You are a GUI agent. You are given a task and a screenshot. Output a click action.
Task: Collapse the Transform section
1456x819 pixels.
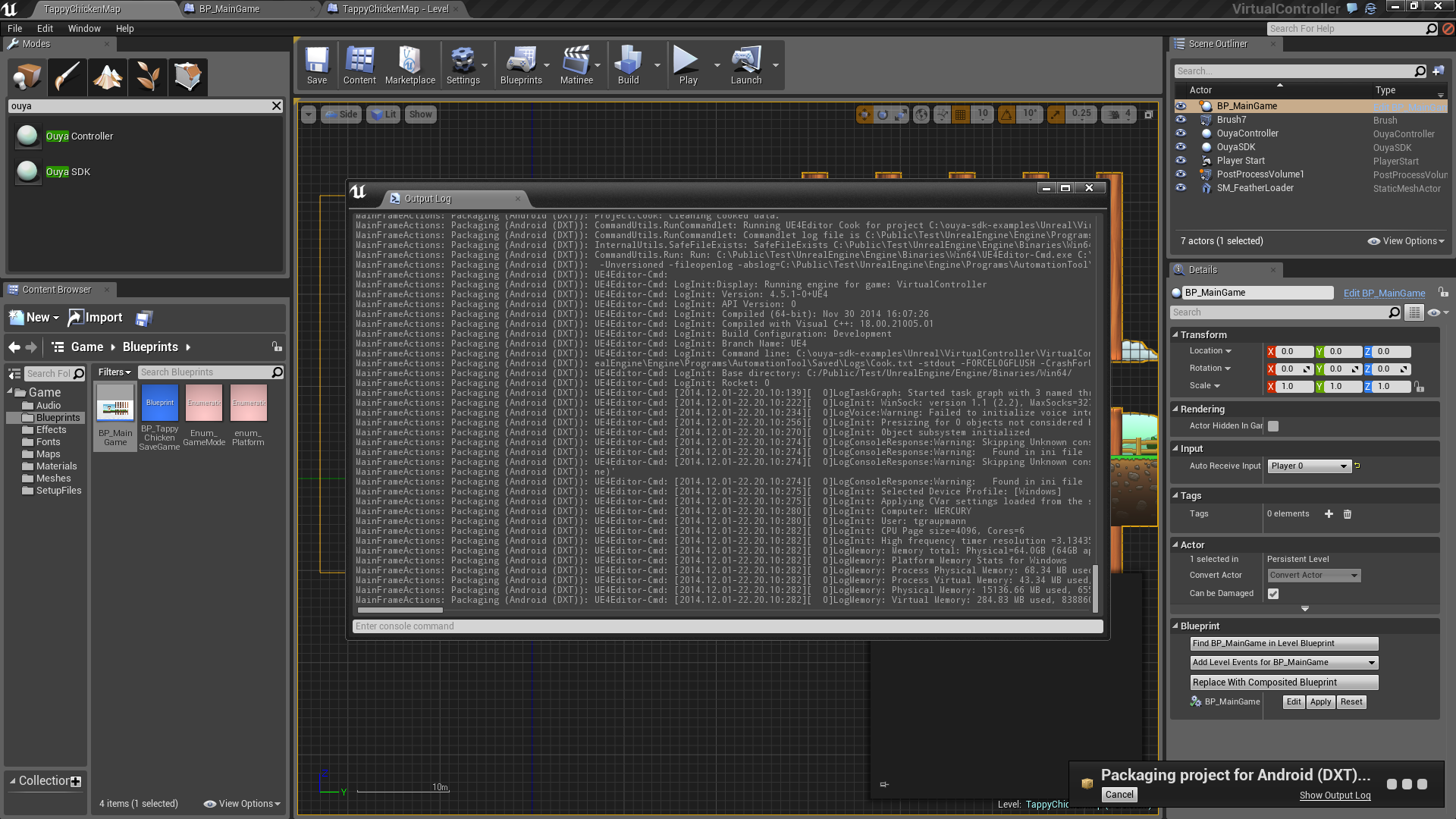coord(1203,334)
